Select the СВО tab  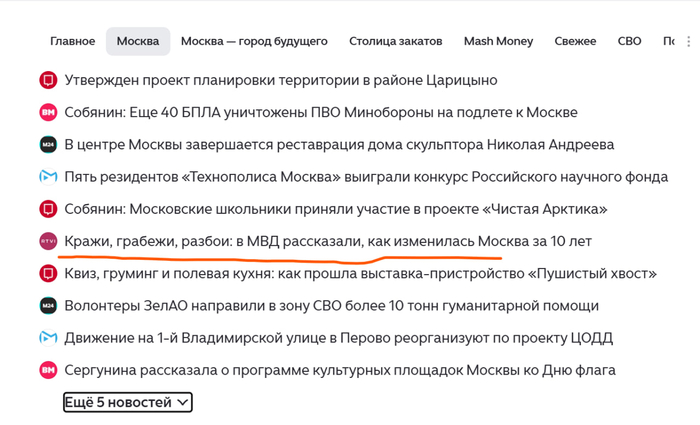point(629,42)
